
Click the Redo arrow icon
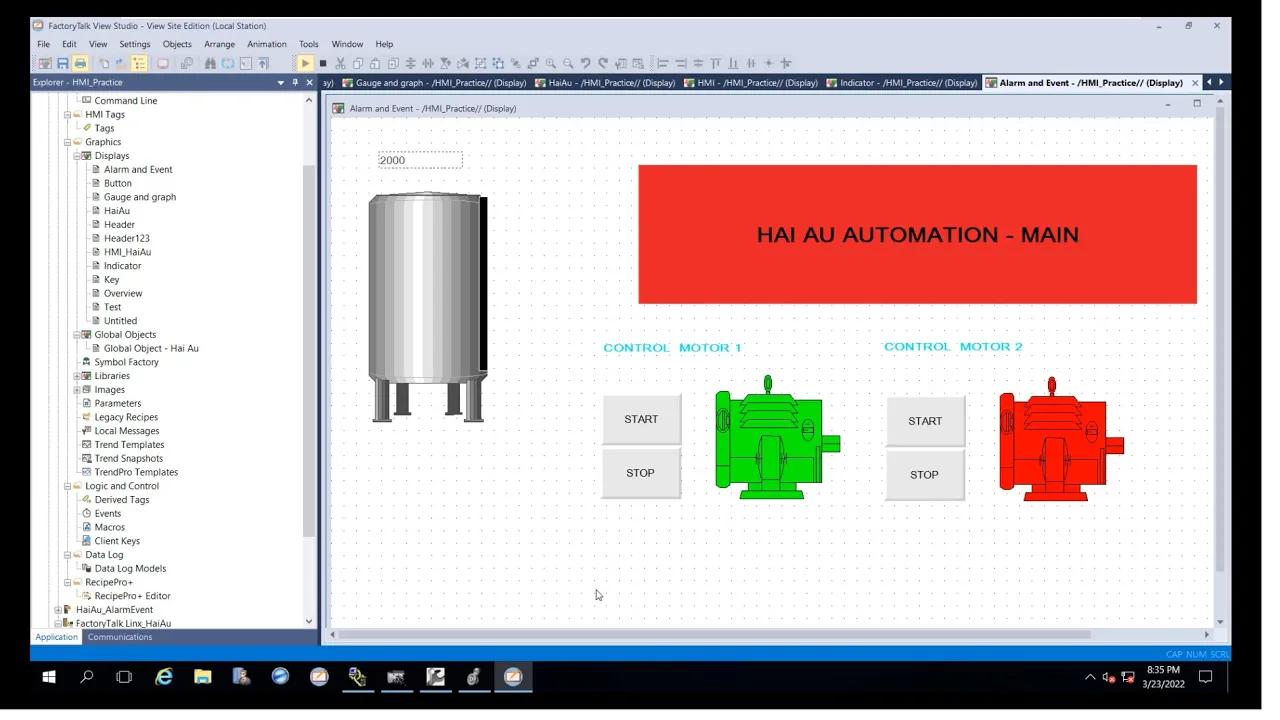603,63
